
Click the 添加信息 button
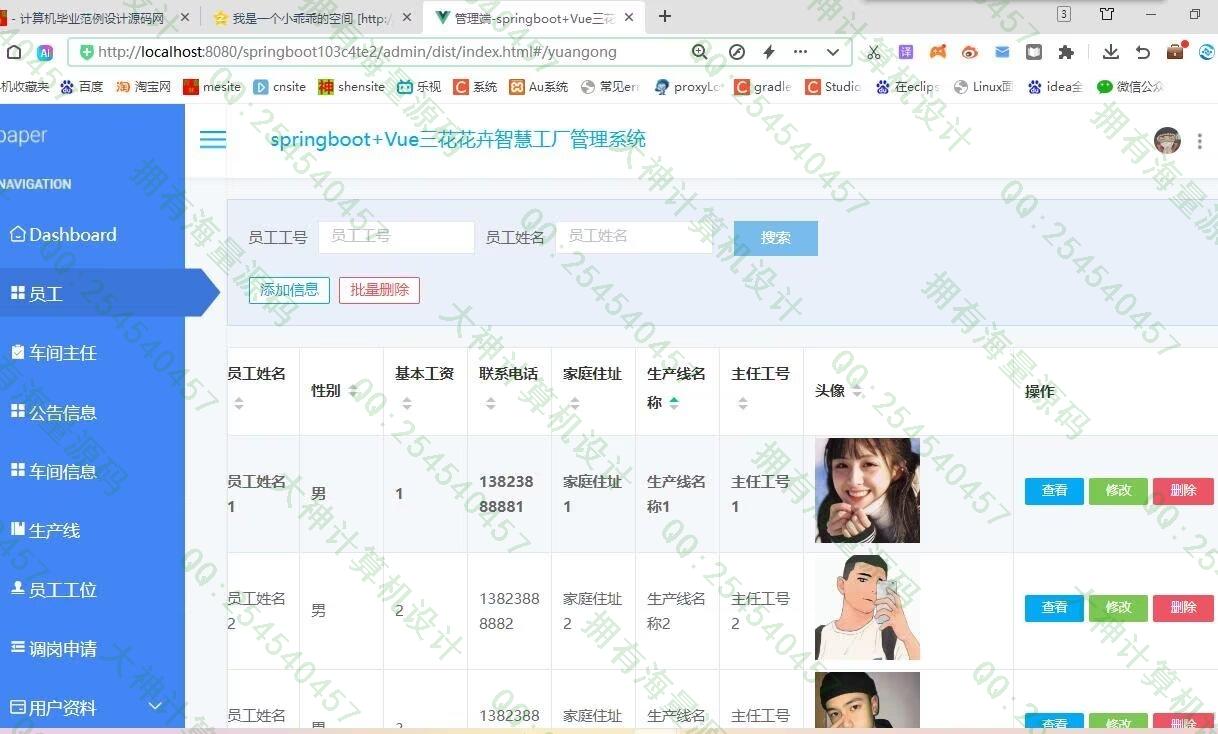pyautogui.click(x=289, y=290)
